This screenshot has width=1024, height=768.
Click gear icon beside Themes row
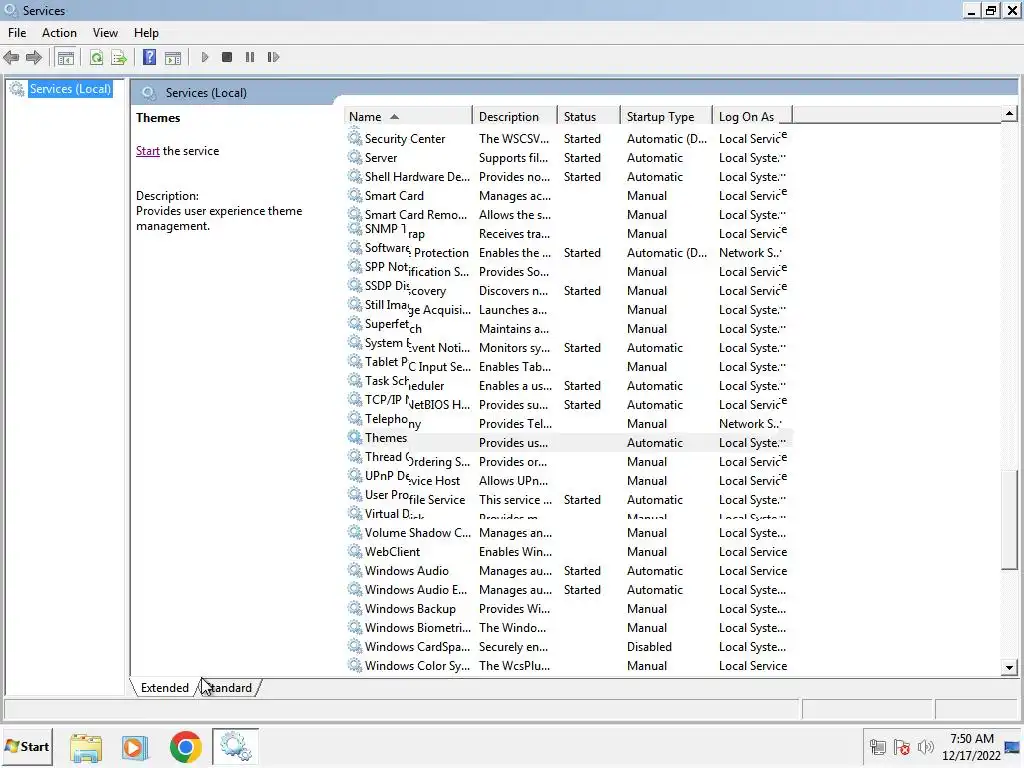355,437
